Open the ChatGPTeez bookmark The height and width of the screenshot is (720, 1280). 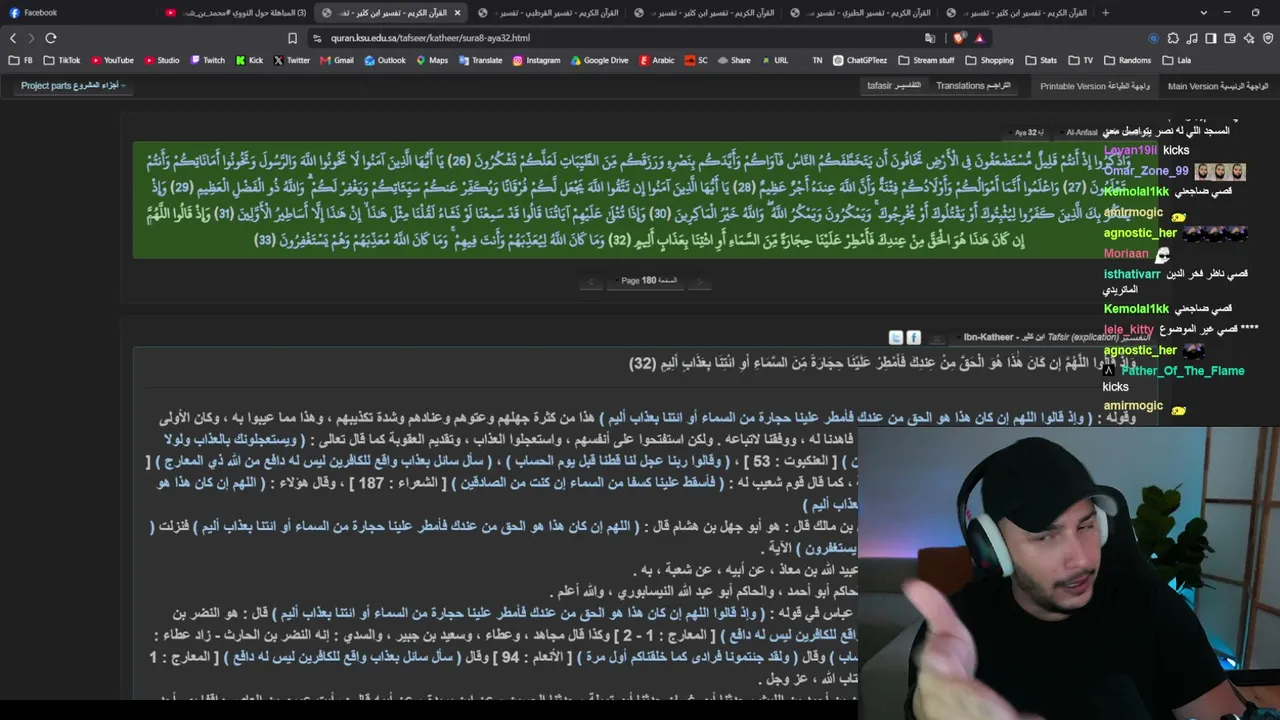[860, 60]
